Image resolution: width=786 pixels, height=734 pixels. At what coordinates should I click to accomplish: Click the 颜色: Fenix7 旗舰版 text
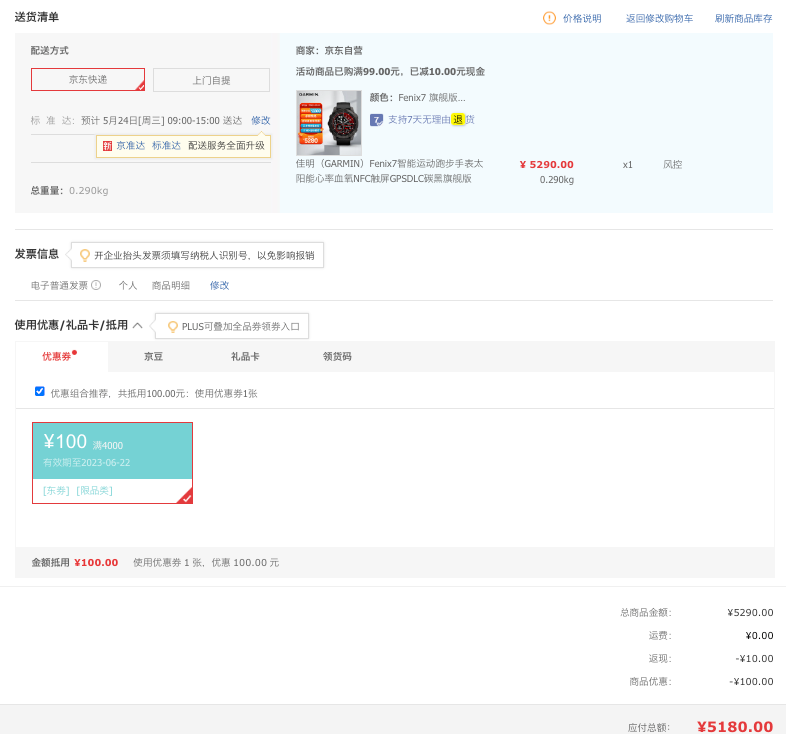(x=418, y=97)
